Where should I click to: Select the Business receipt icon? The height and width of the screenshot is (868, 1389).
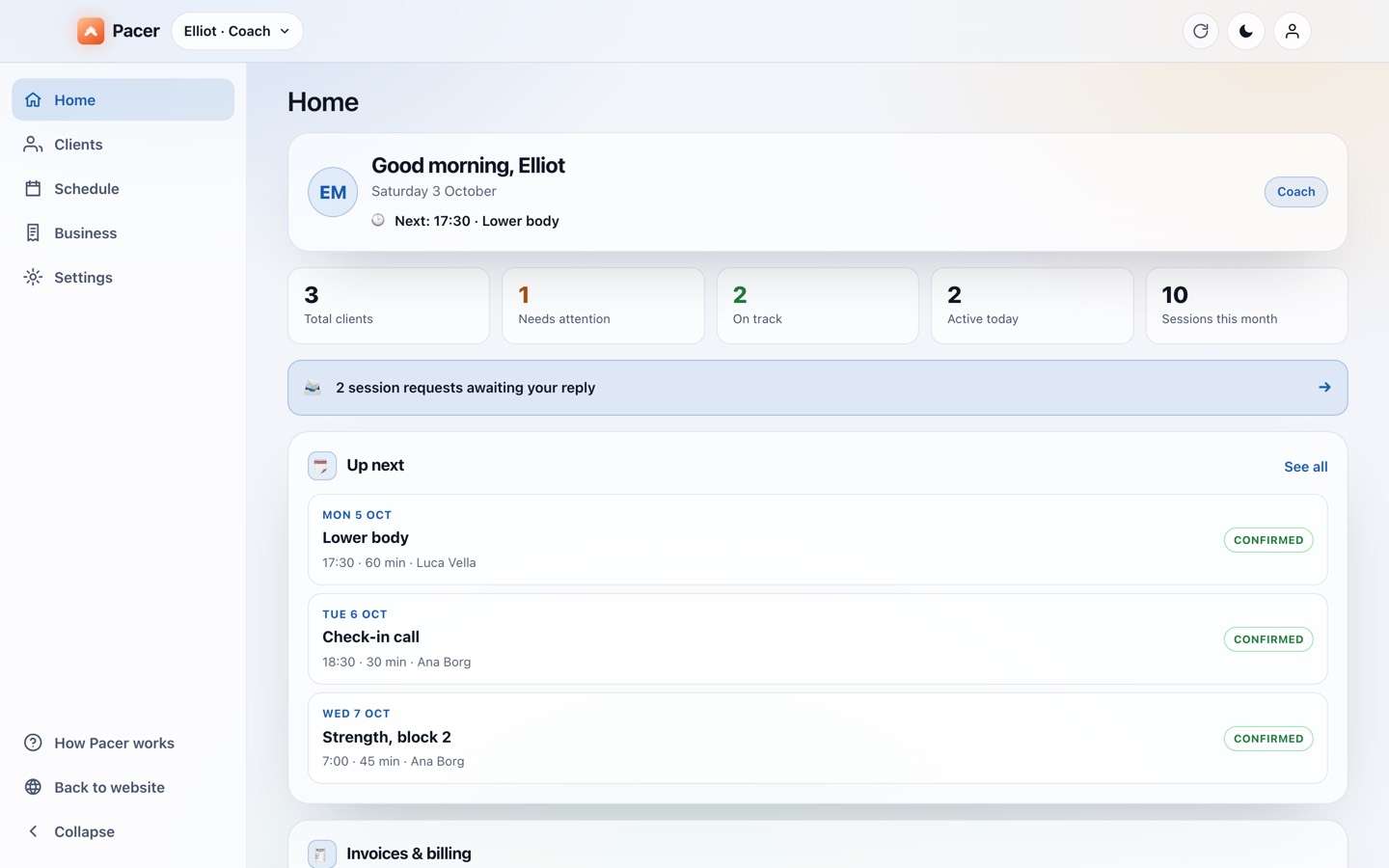pos(33,233)
